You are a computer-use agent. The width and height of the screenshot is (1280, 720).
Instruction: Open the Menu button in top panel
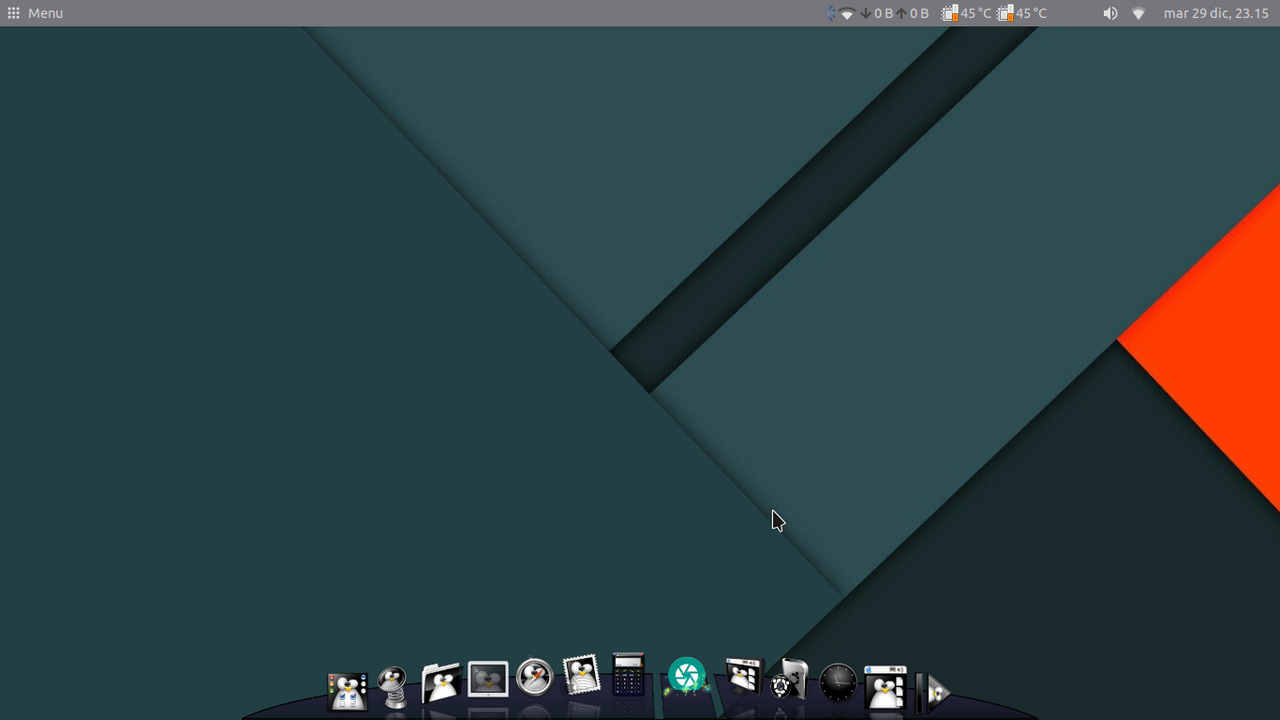pos(35,13)
